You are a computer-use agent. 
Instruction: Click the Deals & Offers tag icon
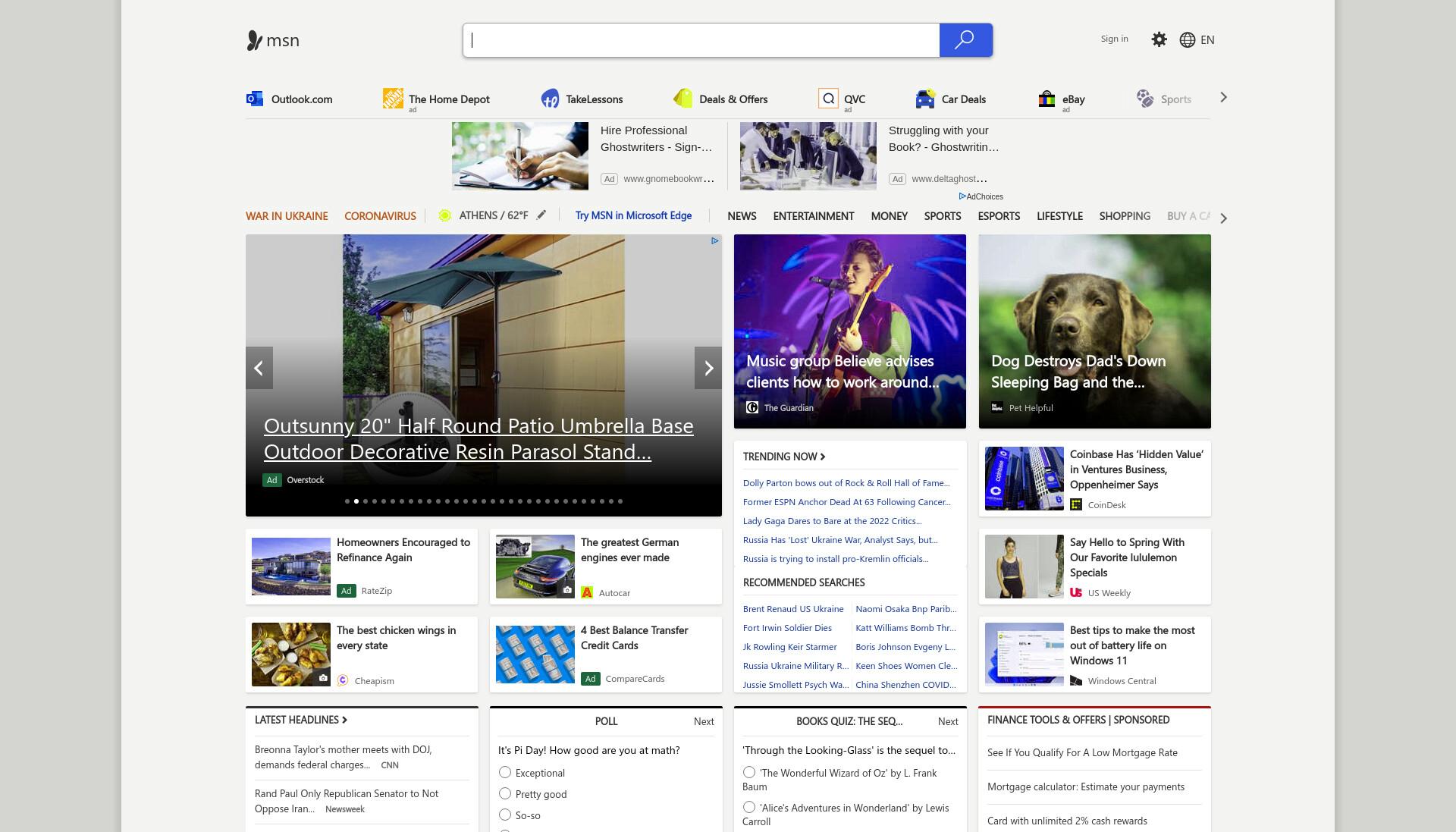(682, 99)
